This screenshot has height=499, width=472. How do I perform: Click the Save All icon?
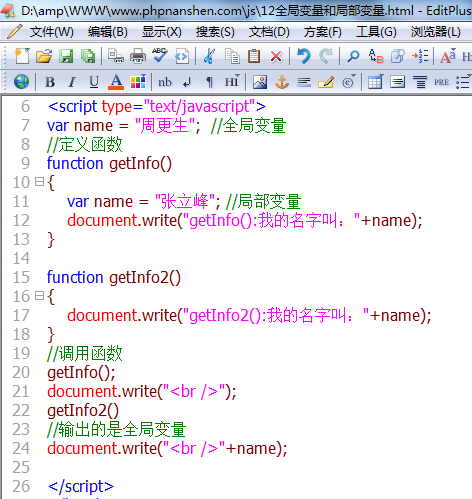pyautogui.click(x=88, y=56)
